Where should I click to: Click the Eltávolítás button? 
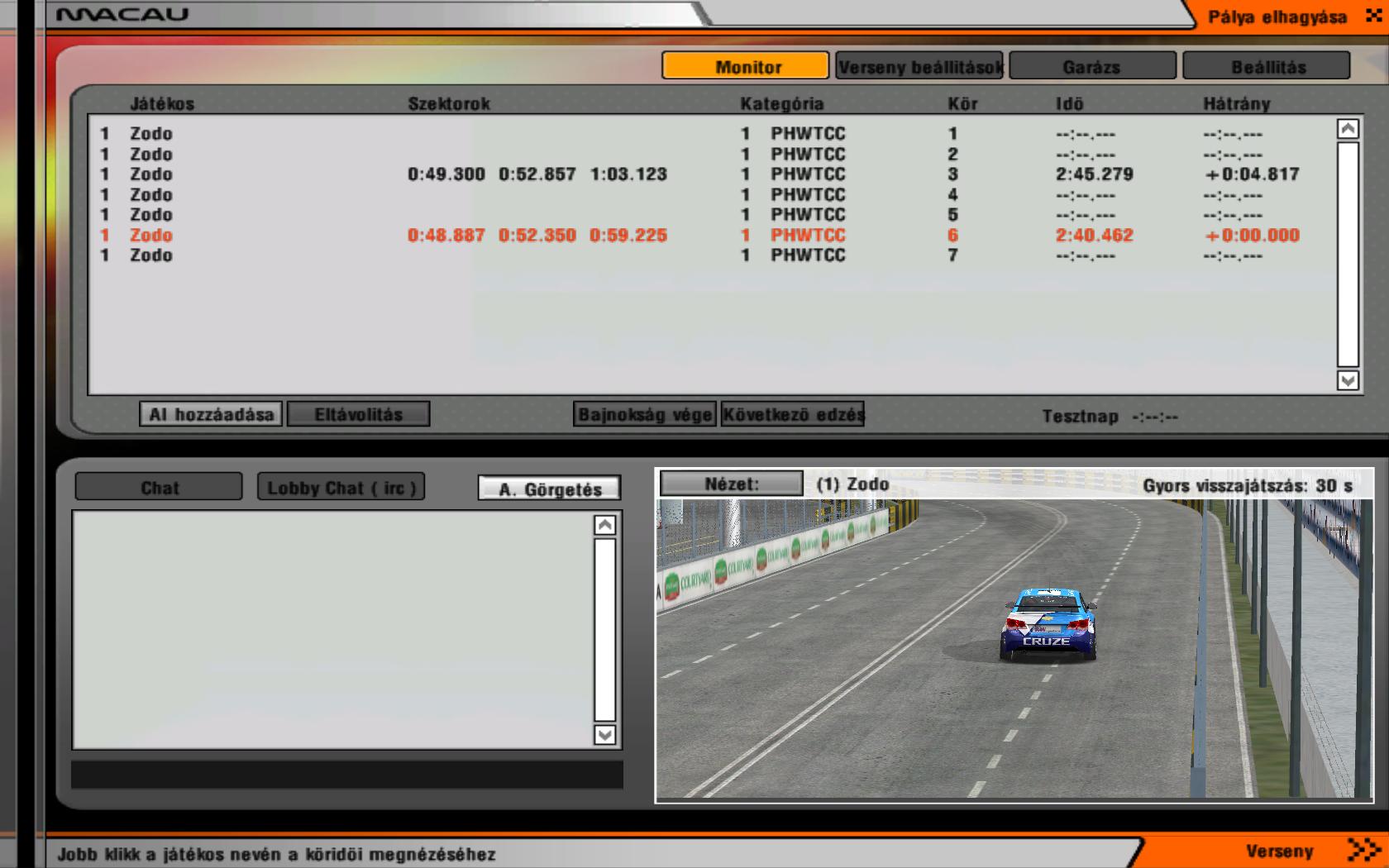358,414
